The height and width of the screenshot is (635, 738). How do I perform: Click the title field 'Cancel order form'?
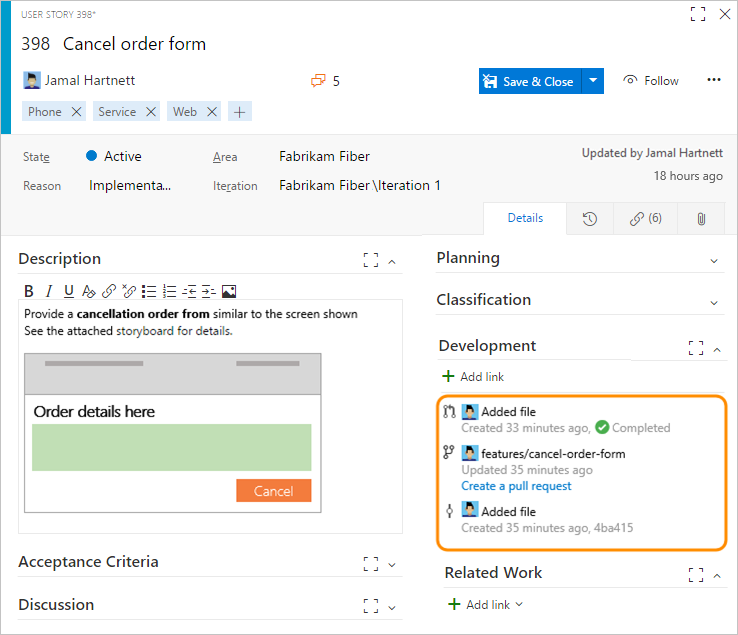point(134,44)
